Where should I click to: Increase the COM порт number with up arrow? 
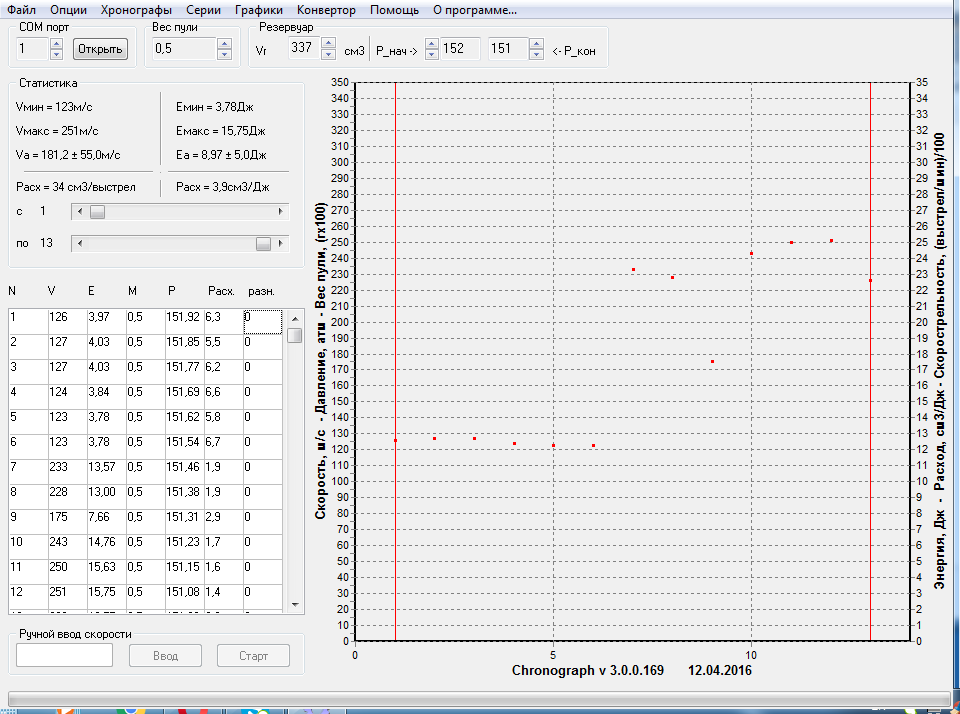56,43
